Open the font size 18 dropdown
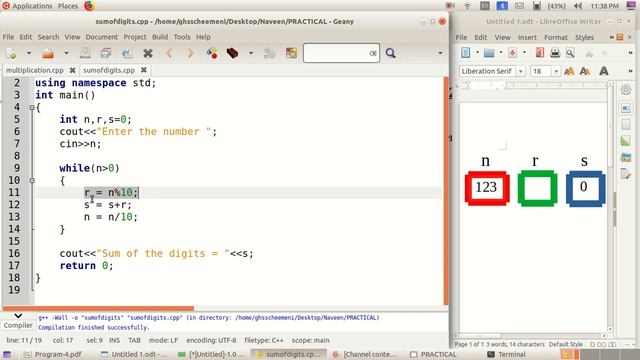The image size is (640, 360). 556,71
